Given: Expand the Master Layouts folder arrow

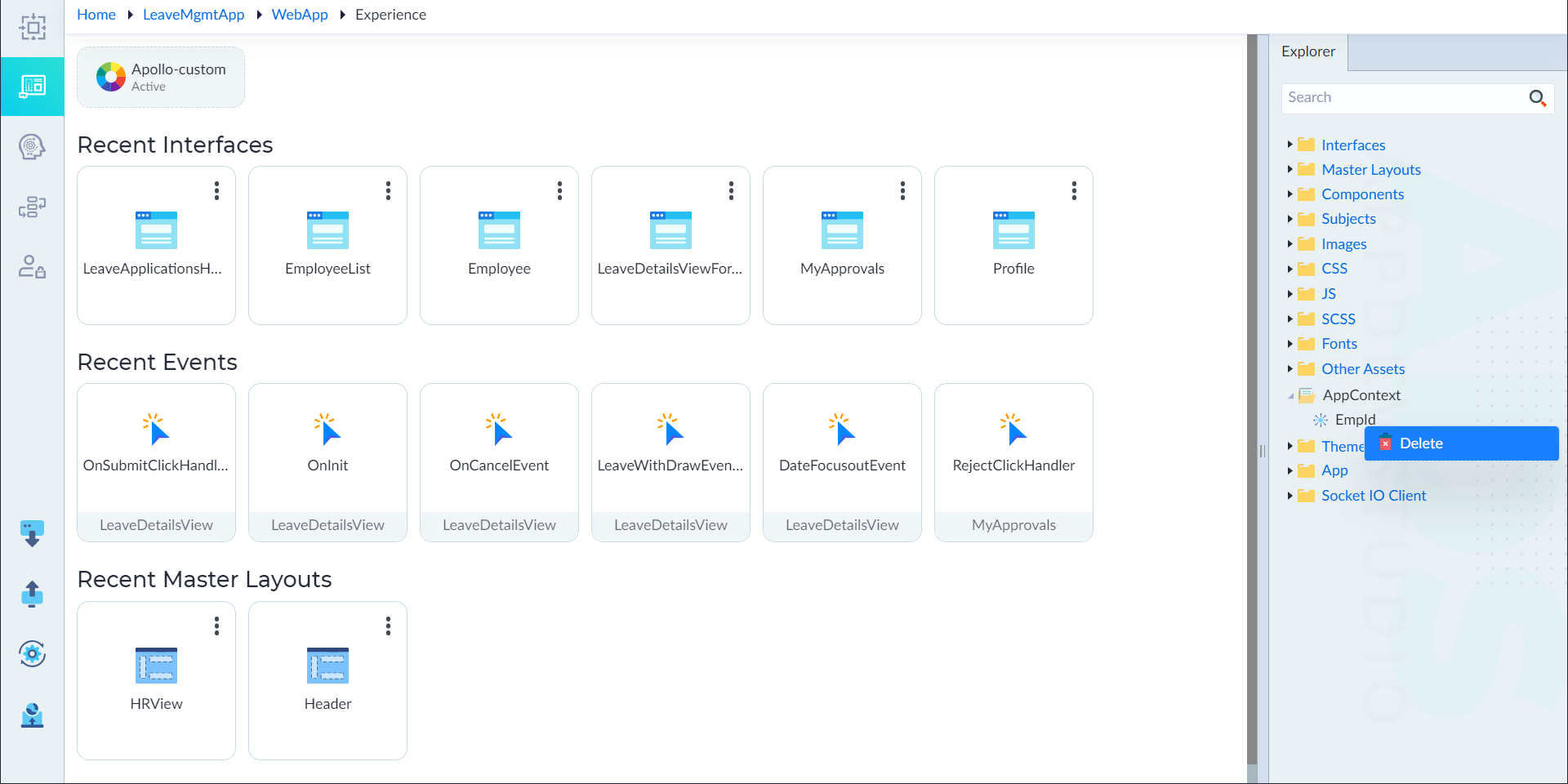Looking at the screenshot, I should pyautogui.click(x=1290, y=169).
